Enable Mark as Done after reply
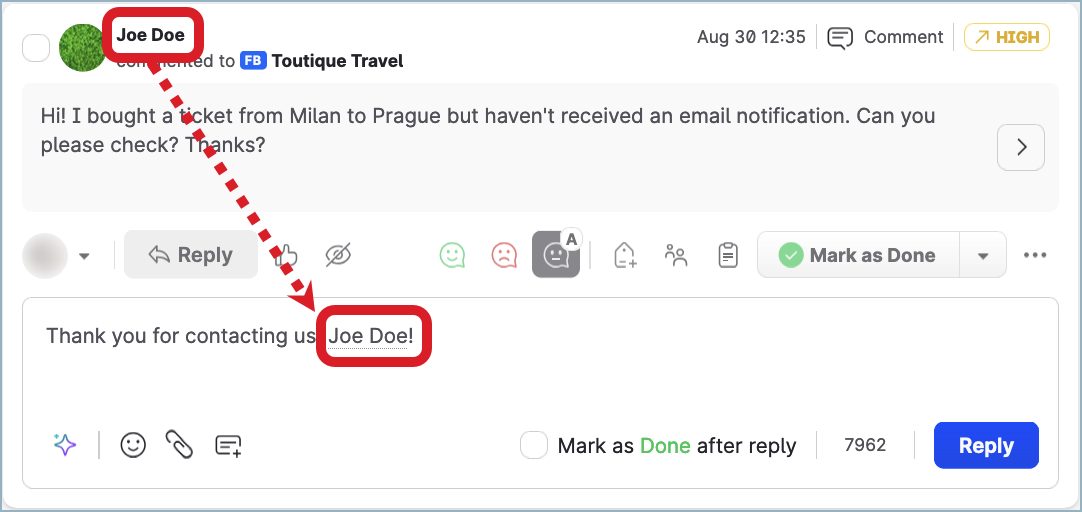 [534, 445]
